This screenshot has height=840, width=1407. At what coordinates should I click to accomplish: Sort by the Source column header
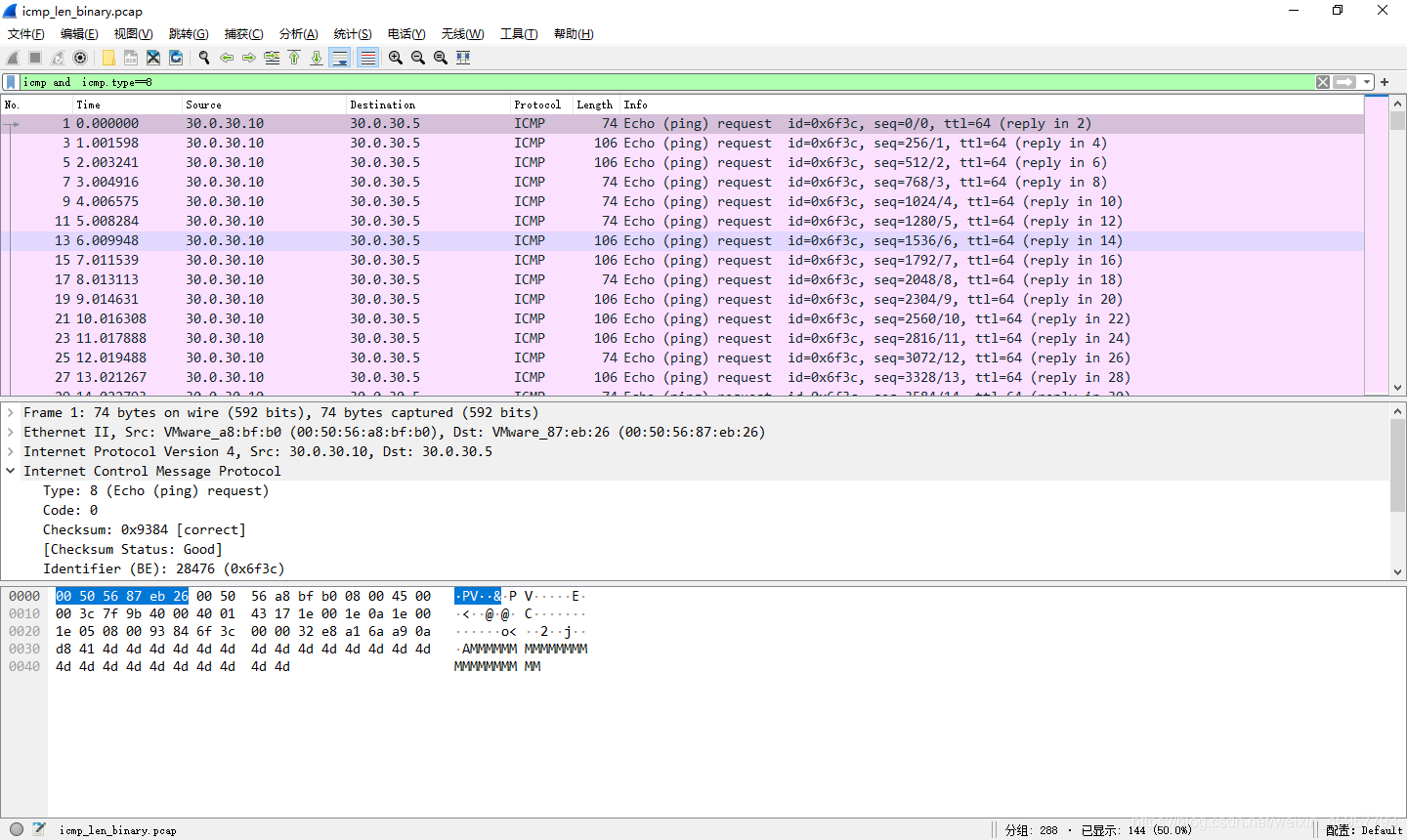[x=265, y=105]
